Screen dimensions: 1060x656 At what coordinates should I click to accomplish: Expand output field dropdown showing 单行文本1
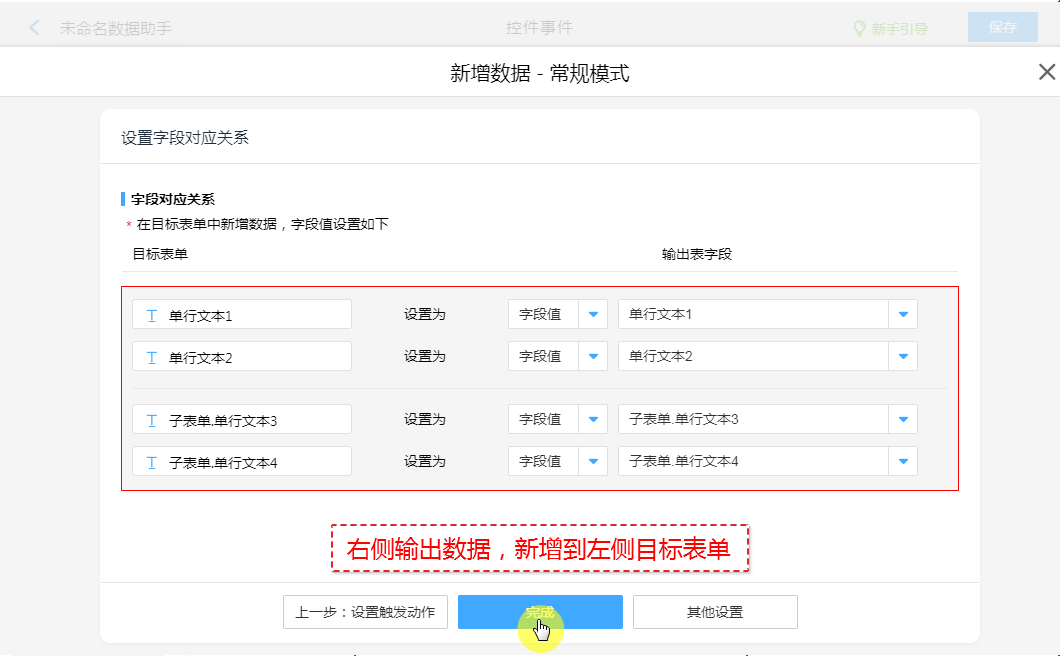[x=903, y=314]
